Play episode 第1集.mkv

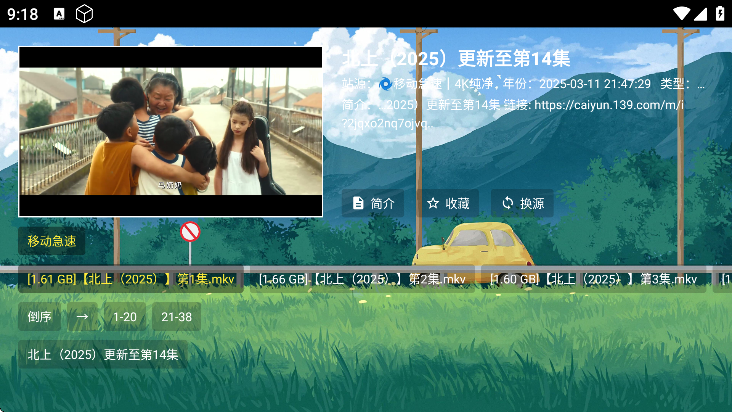[x=131, y=279]
